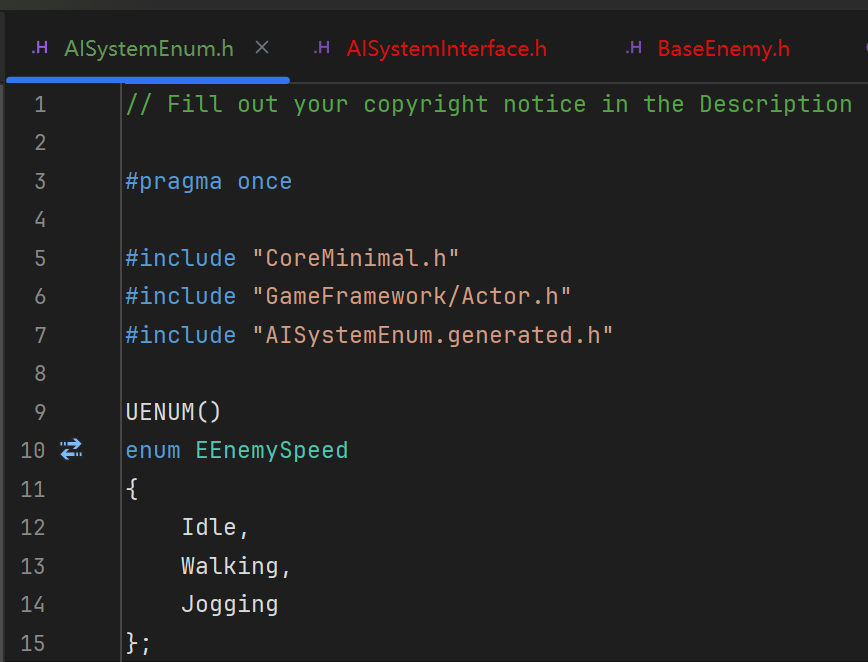The image size is (868, 662).
Task: Click the file icon on AISystemEnum.h tab
Action: coord(40,48)
